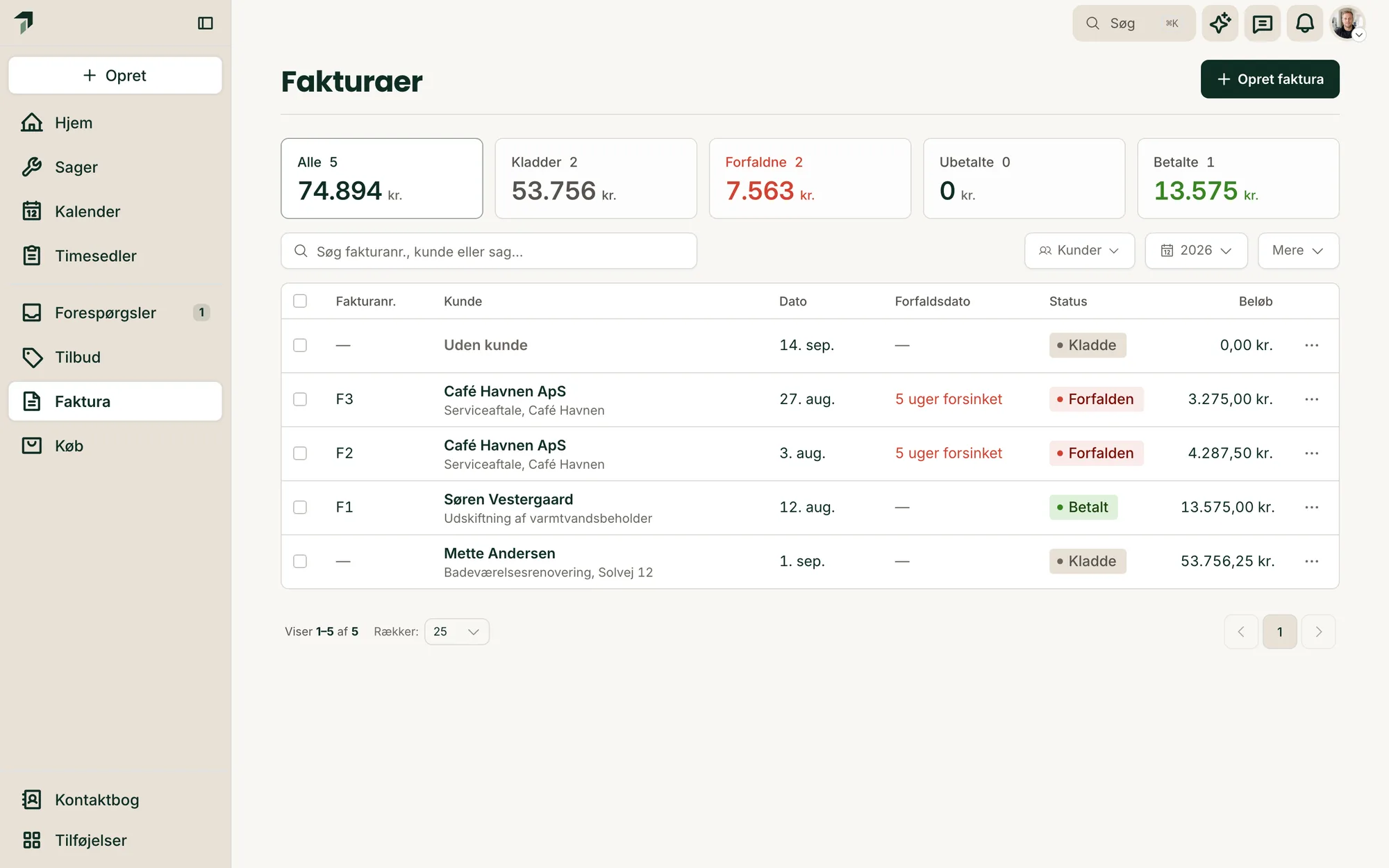
Task: Change rows per page dropdown 25
Action: click(x=456, y=632)
